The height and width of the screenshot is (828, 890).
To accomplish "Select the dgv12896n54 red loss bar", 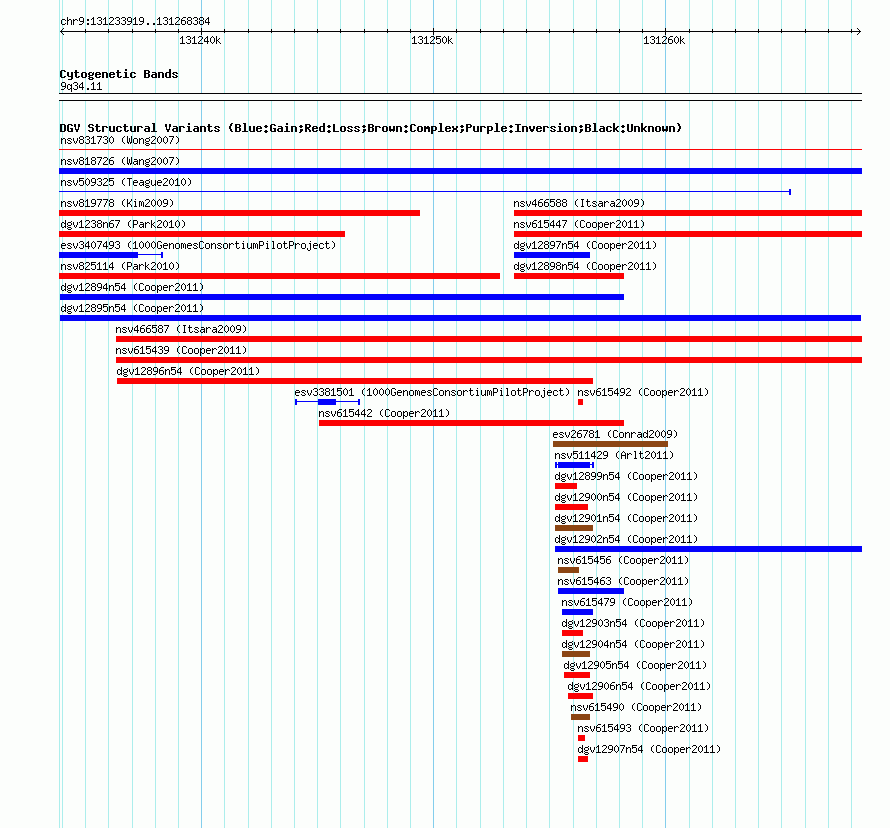I will pos(355,381).
